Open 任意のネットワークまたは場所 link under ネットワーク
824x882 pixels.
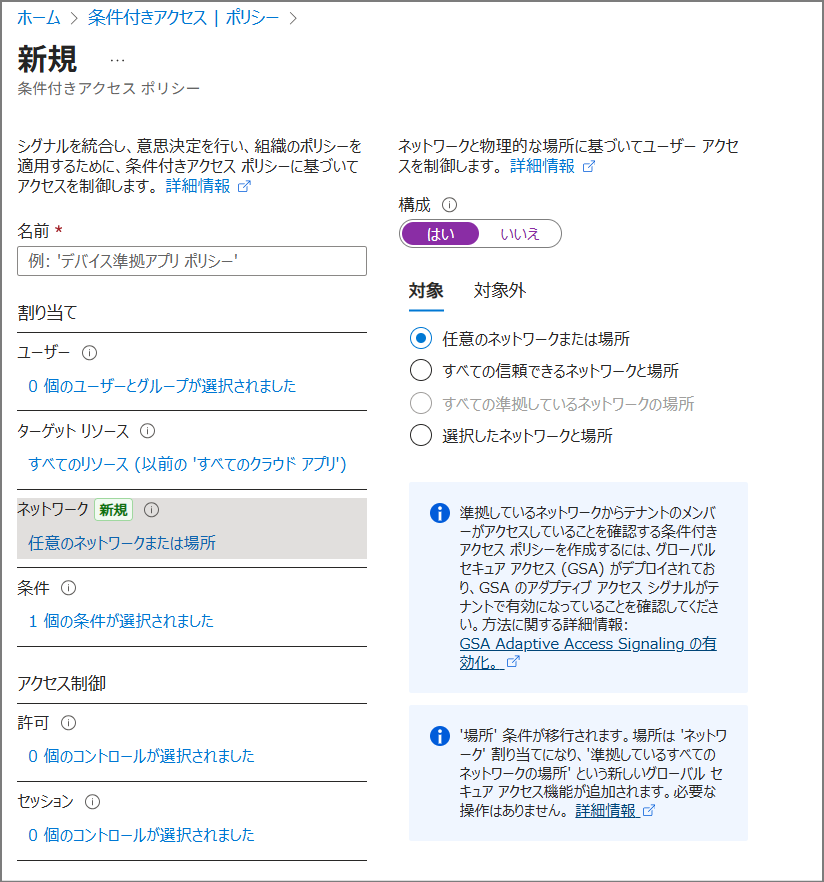point(122,543)
